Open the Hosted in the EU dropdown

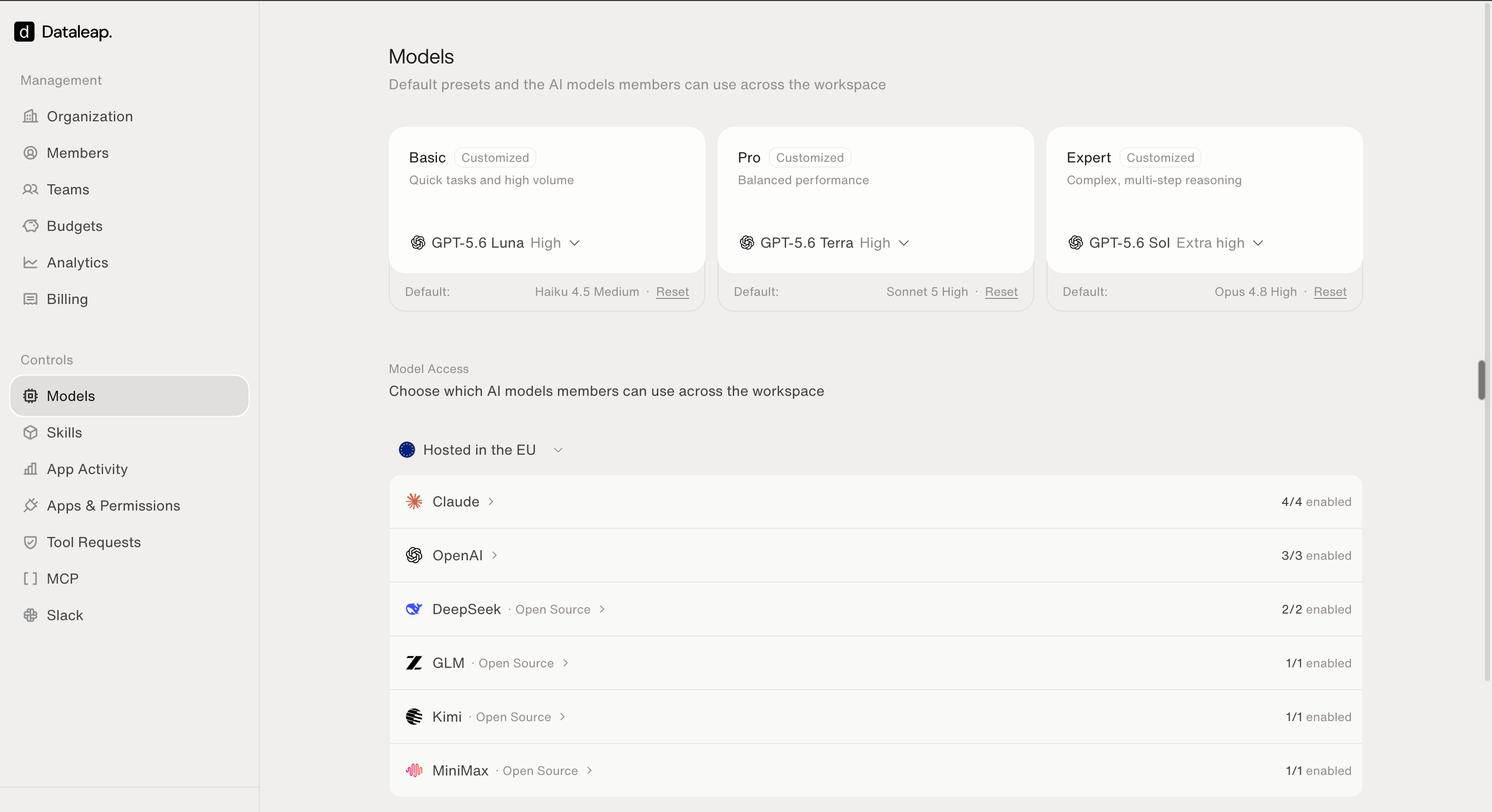[x=481, y=450]
